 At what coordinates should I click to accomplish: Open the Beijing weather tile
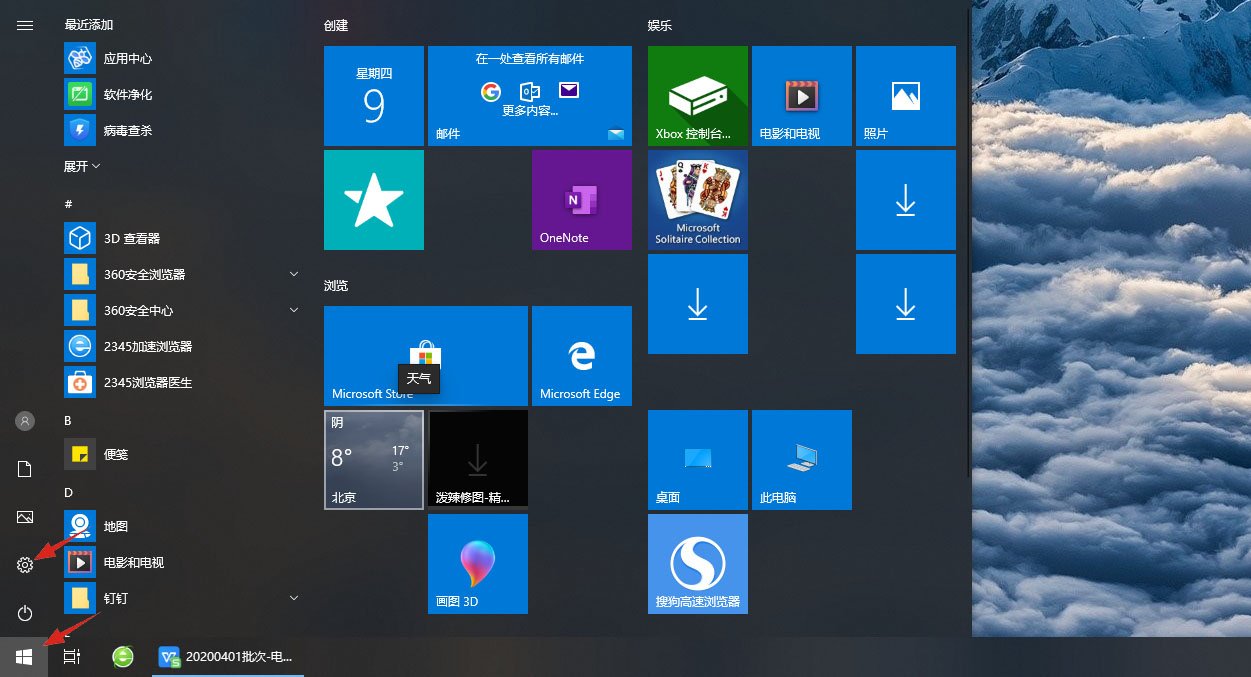point(373,460)
